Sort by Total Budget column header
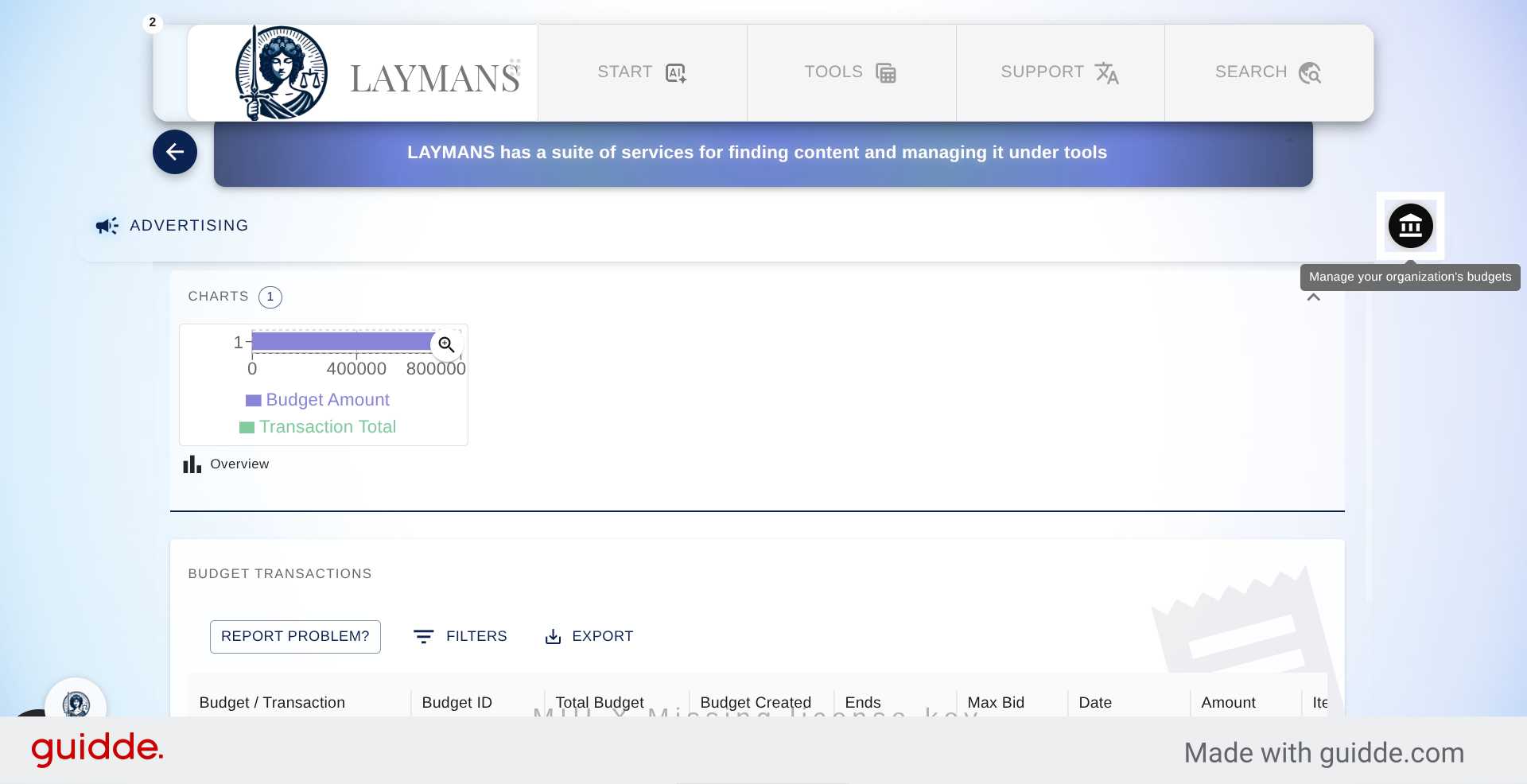This screenshot has width=1527, height=784. tap(600, 702)
